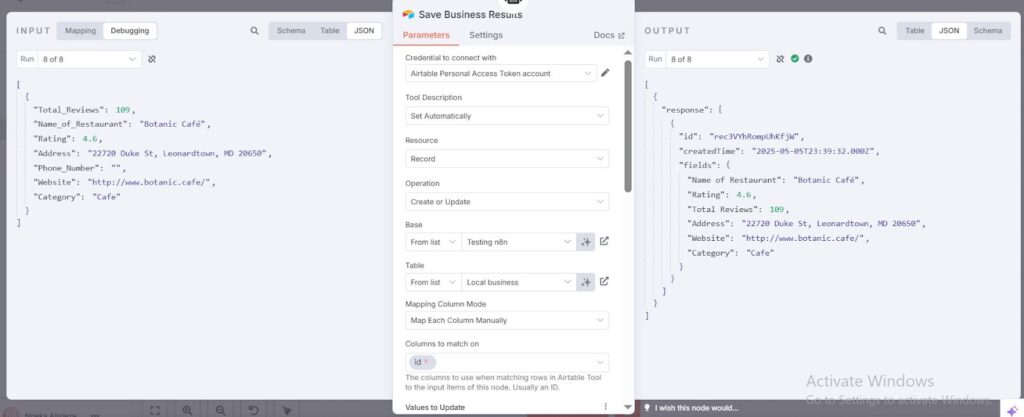Image resolution: width=1024 pixels, height=417 pixels.
Task: Click output createdTime value
Action: (x=813, y=151)
